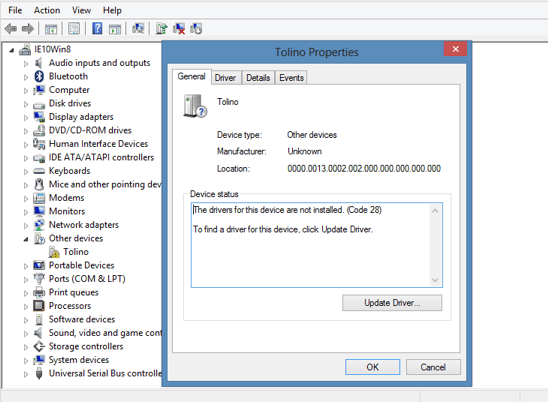548x402 pixels.
Task: Open the Help question mark toolbar icon
Action: click(97, 29)
